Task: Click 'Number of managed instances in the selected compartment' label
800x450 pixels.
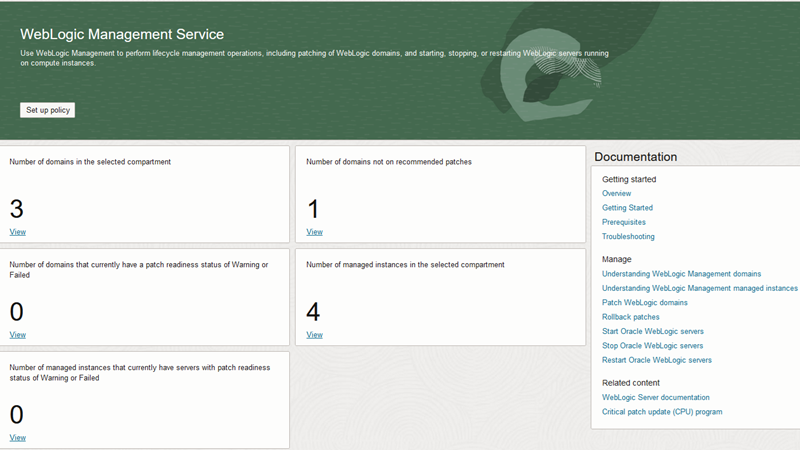Action: click(x=405, y=265)
